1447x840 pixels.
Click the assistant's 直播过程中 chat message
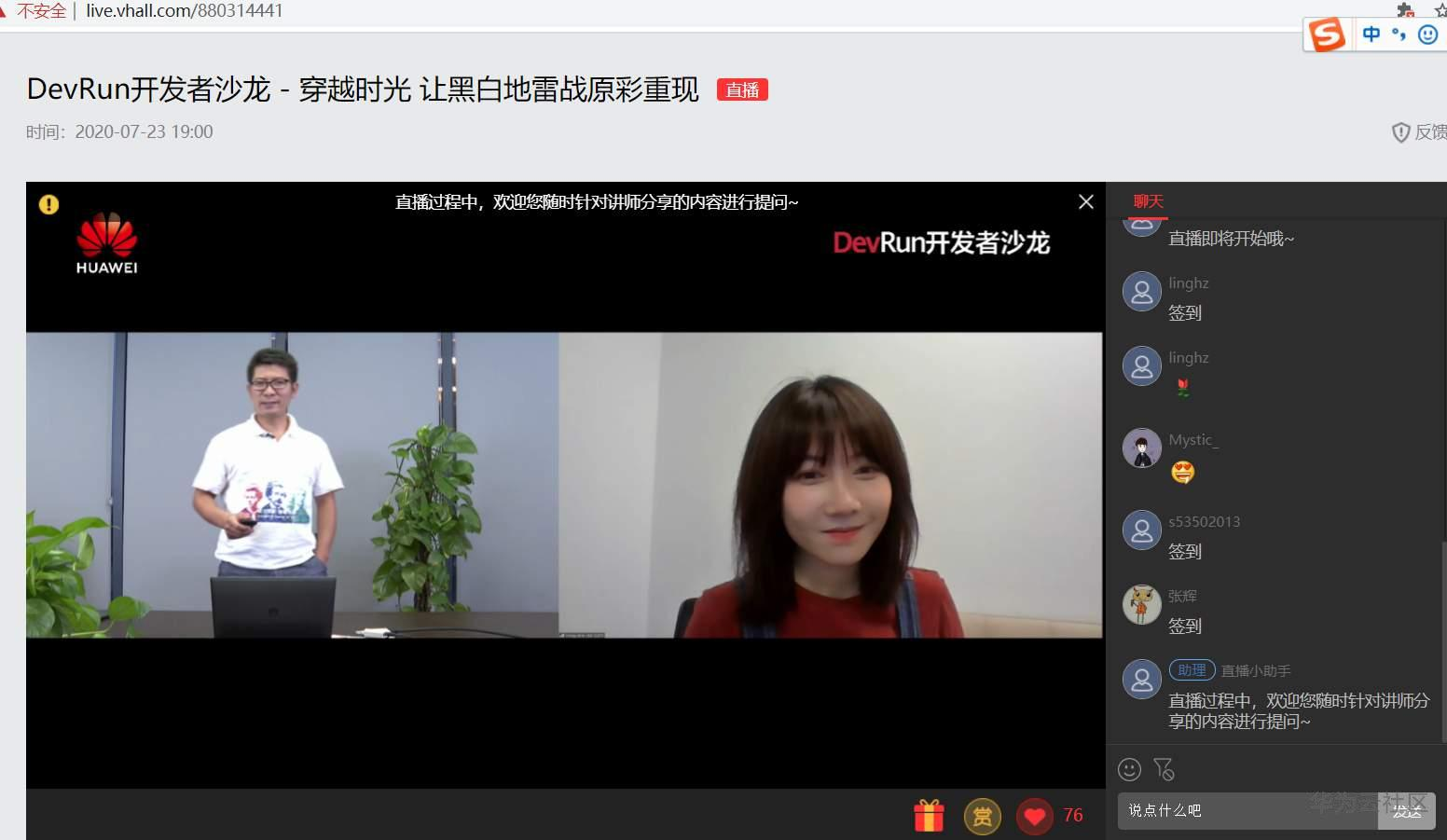(x=1299, y=711)
